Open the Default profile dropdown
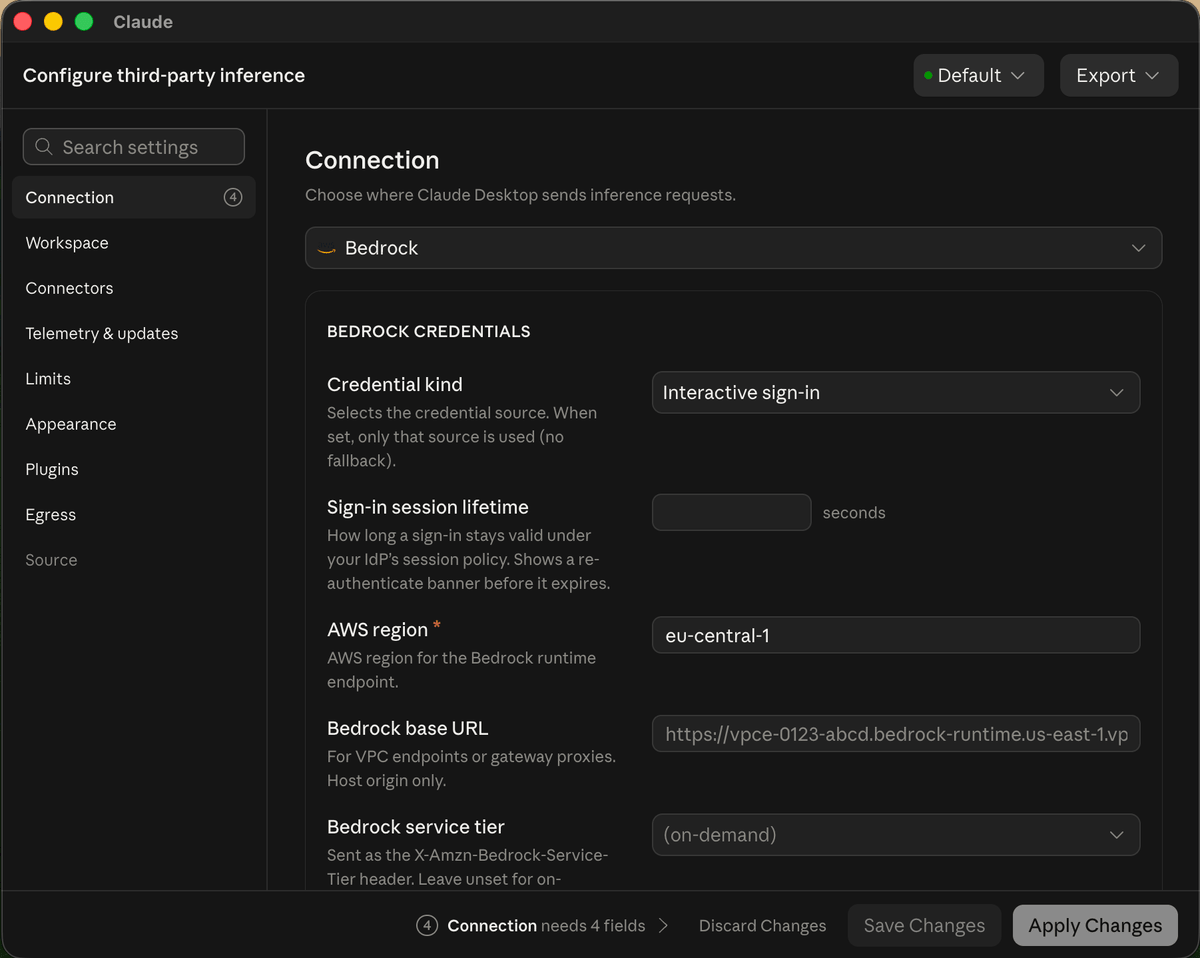 [978, 75]
